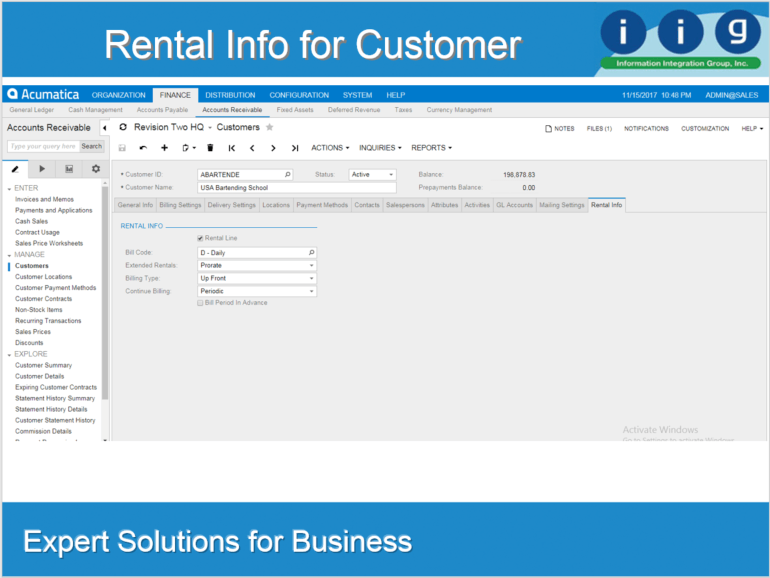Open Customer Summary in sidebar
Viewport: 770px width, 578px height.
tap(43, 365)
